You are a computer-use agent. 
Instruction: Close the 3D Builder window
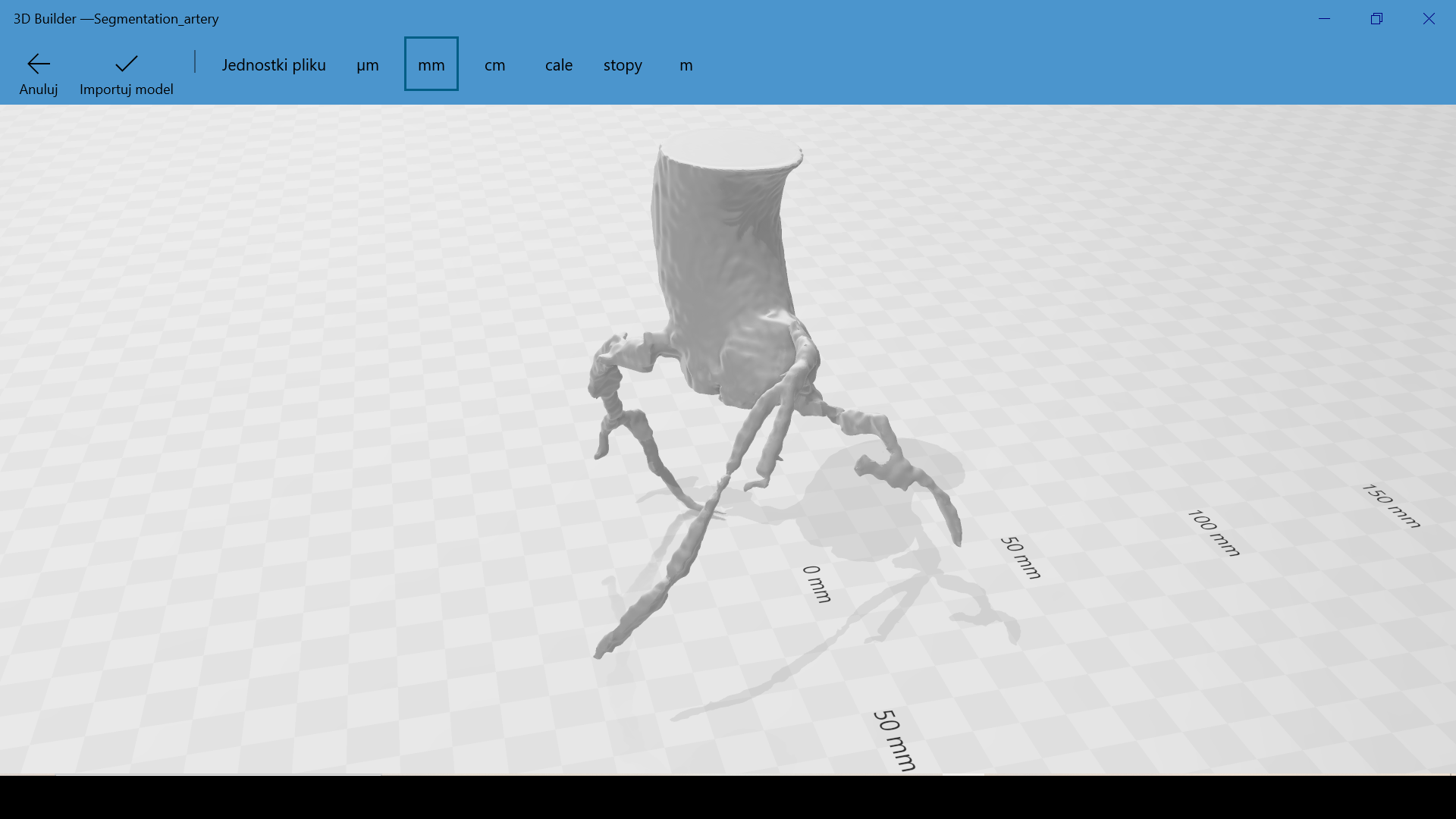coord(1429,19)
